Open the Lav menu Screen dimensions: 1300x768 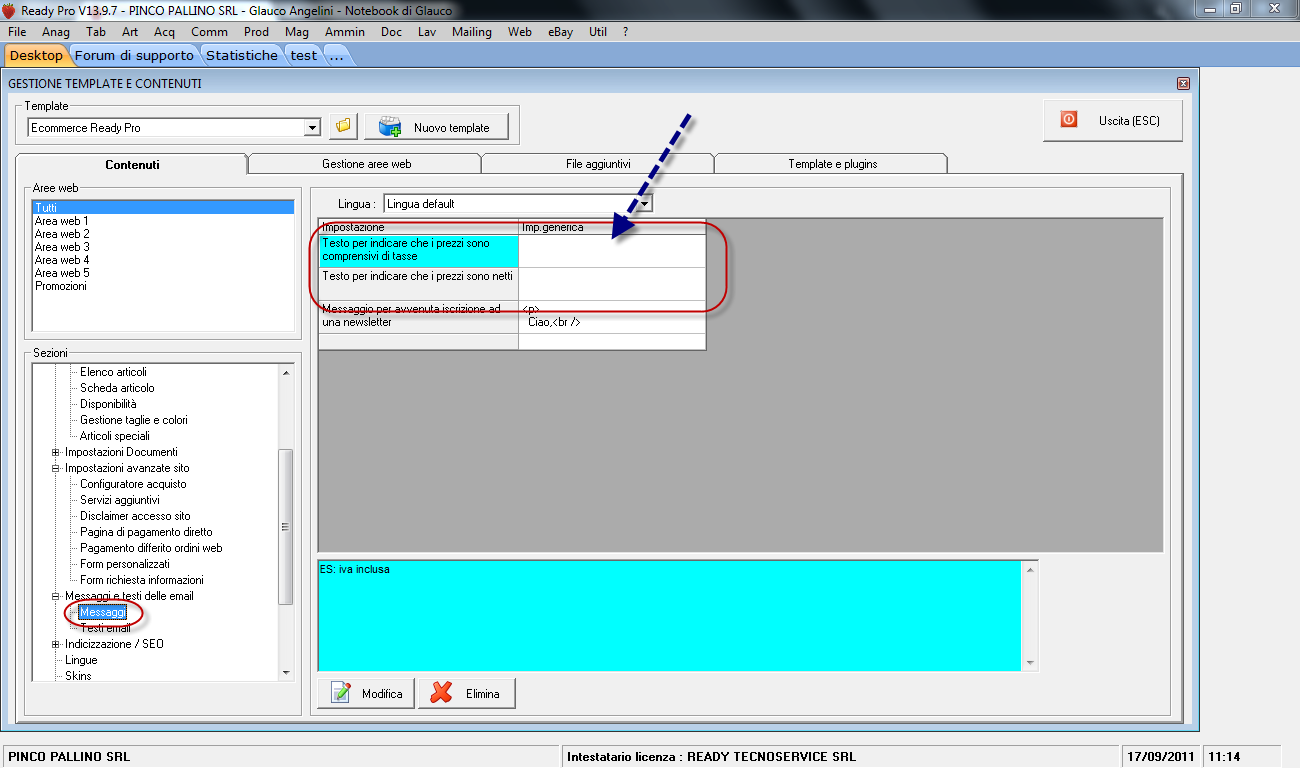tap(427, 32)
